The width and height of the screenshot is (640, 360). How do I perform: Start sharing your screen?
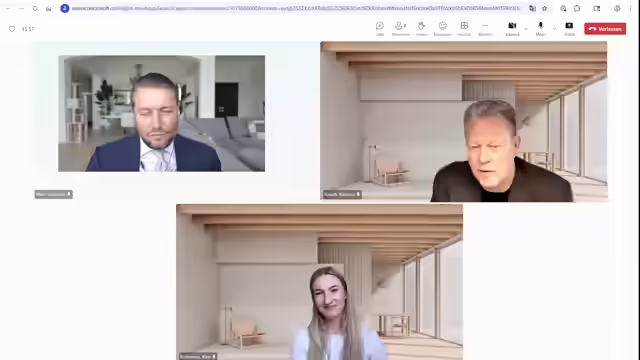click(569, 29)
